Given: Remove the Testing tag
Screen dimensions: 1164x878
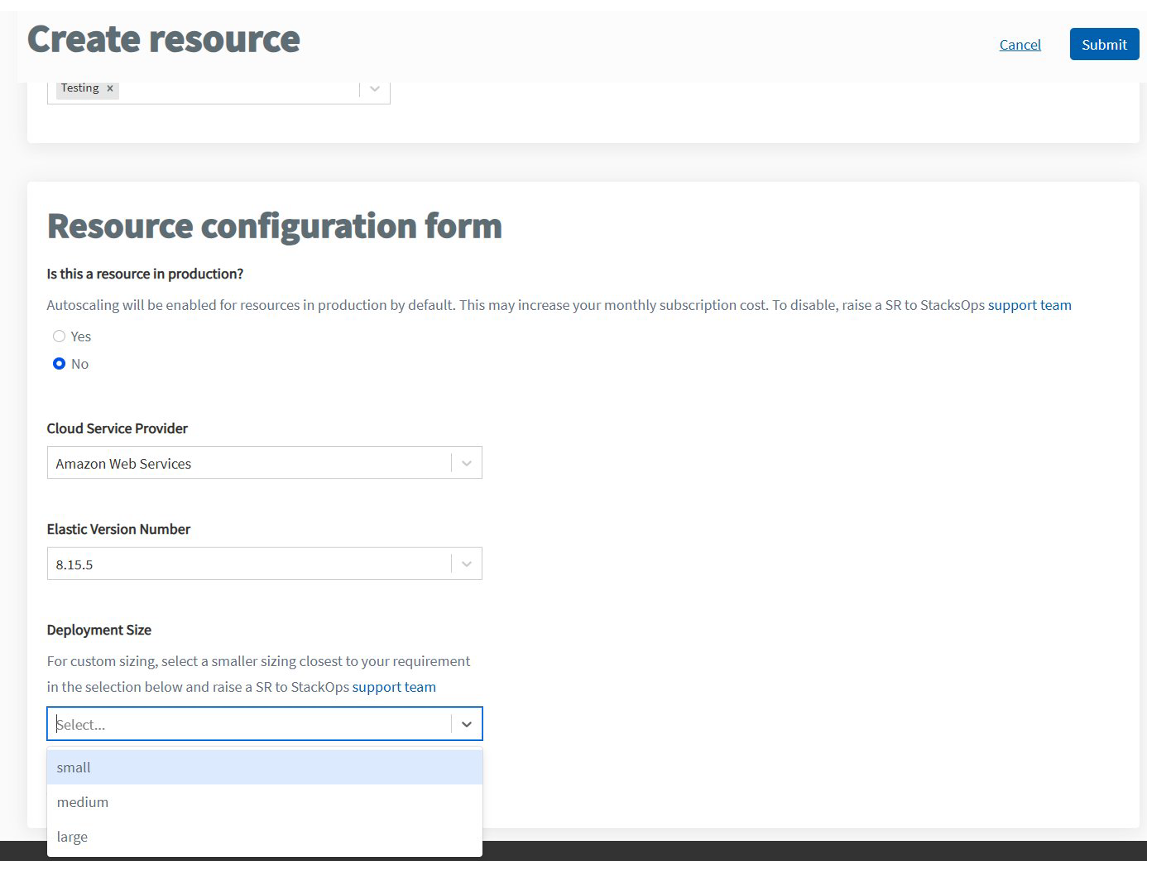Looking at the screenshot, I should tap(110, 88).
